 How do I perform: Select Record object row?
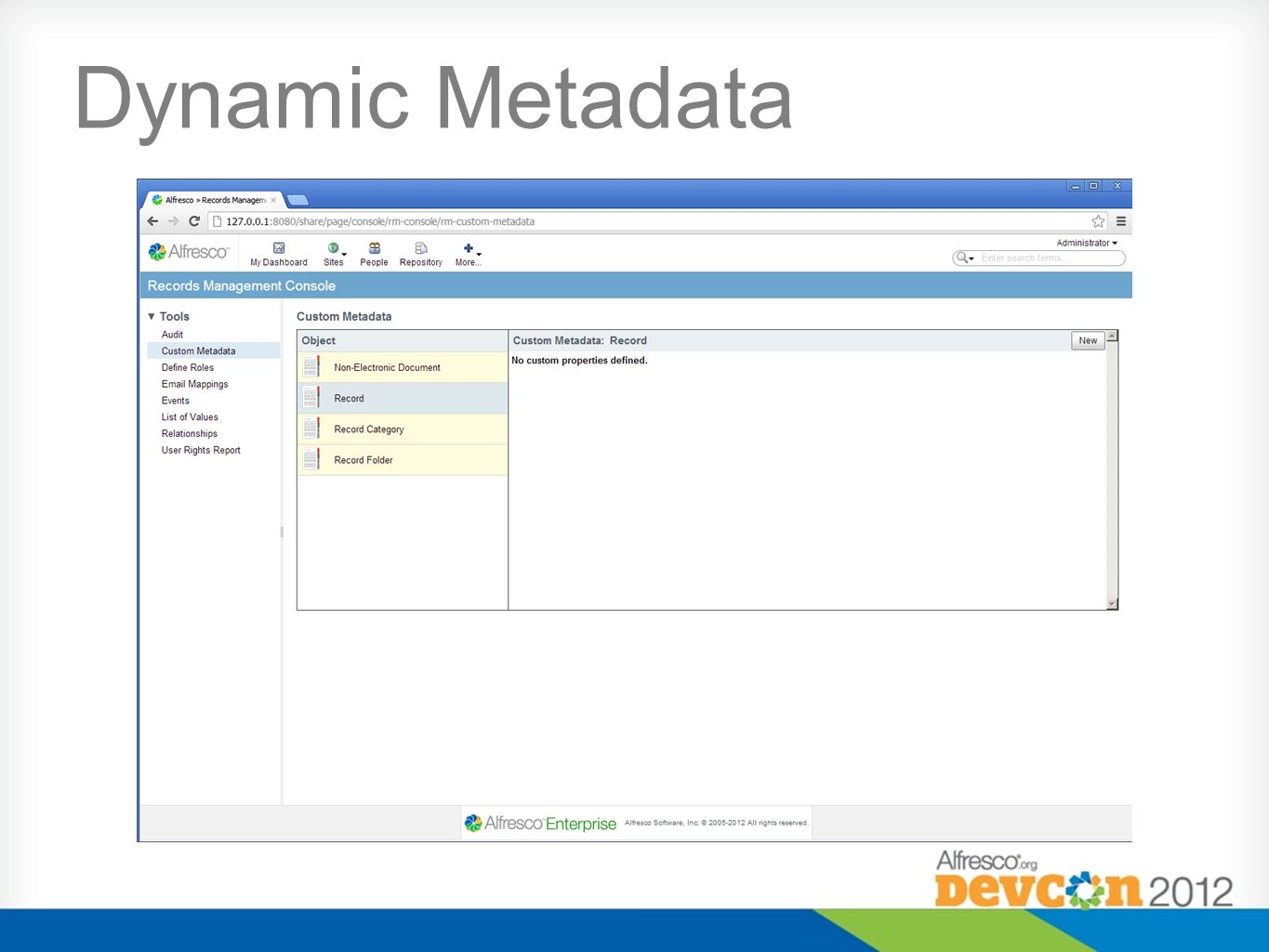tap(403, 398)
